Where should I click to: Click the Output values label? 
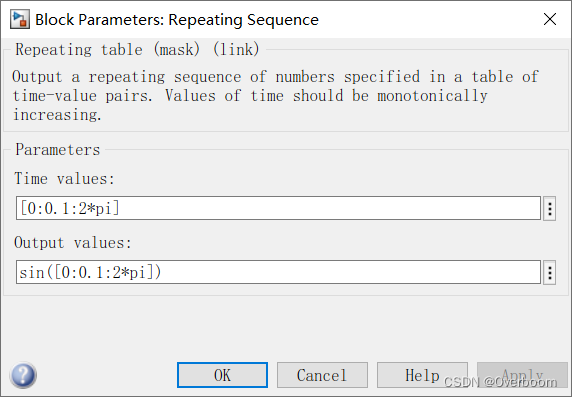point(73,243)
